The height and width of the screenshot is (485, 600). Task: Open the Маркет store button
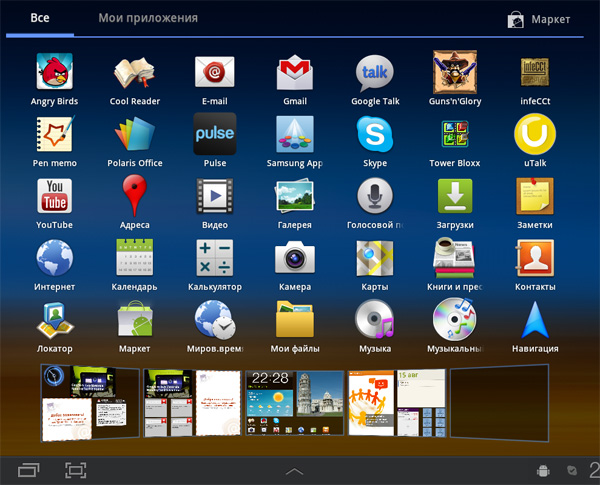(540, 19)
